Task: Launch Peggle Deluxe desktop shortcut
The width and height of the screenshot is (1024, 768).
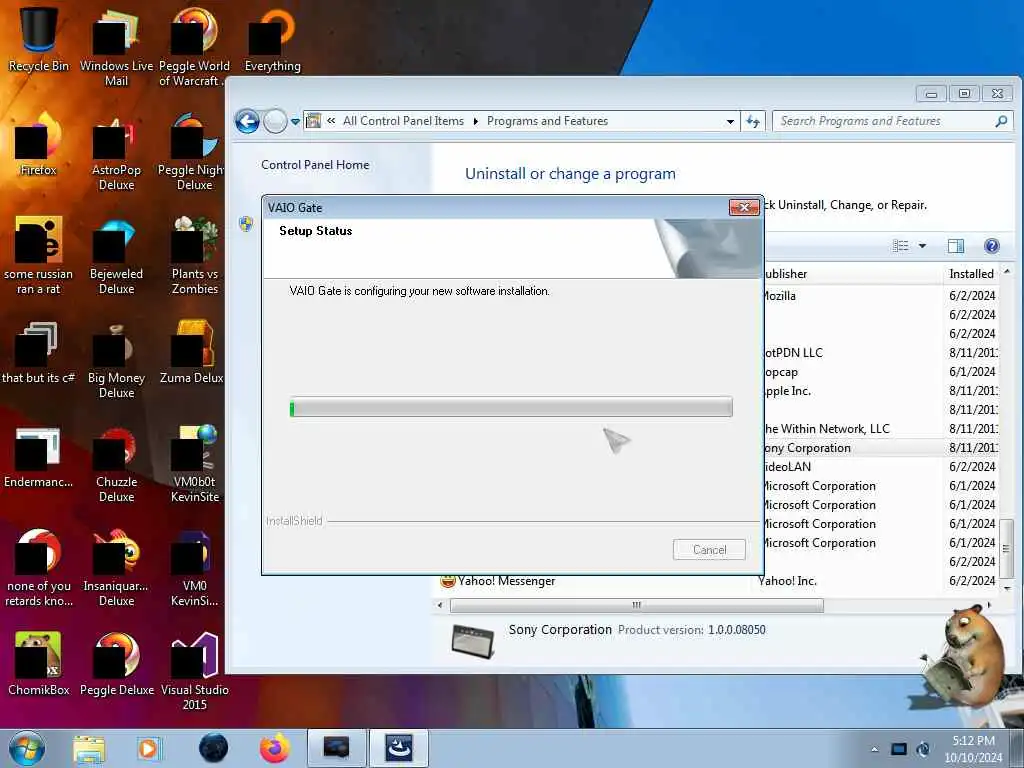Action: coord(116,664)
